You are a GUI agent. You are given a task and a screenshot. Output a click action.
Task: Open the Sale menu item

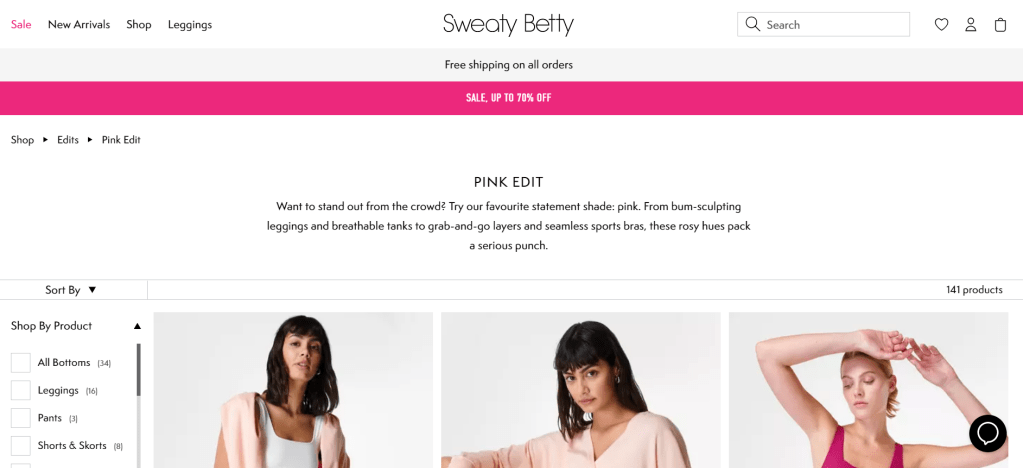[21, 24]
